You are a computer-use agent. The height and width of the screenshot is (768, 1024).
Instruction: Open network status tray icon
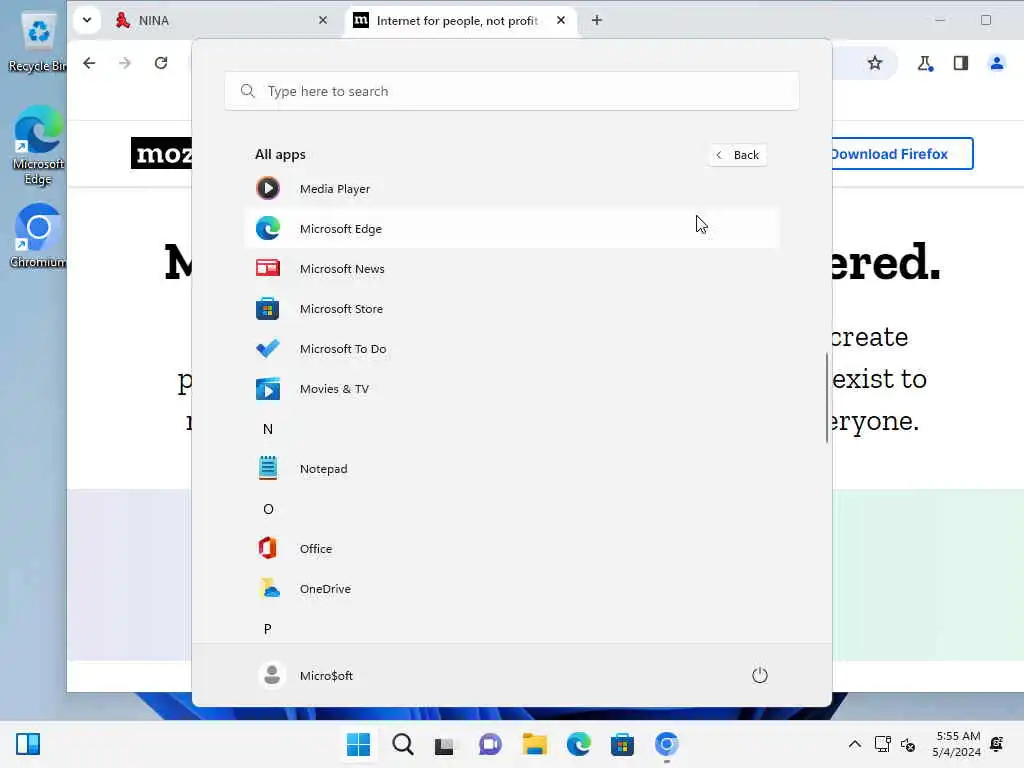point(882,744)
